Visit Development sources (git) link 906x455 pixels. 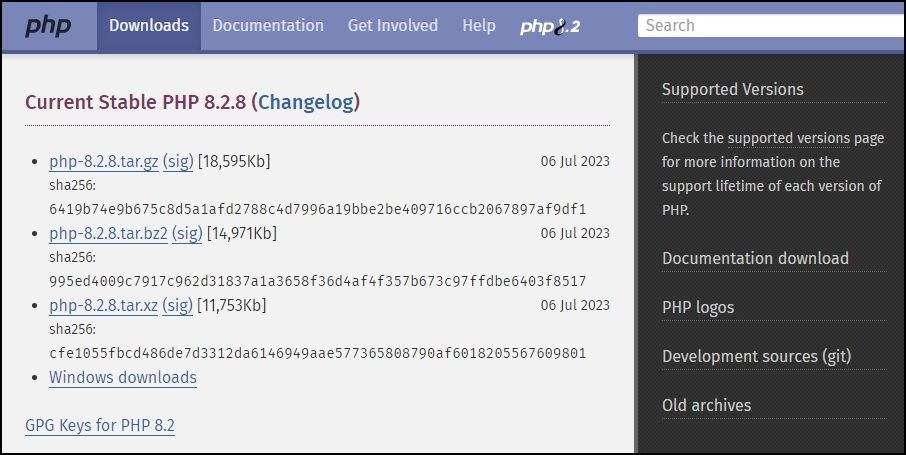pyautogui.click(x=756, y=356)
